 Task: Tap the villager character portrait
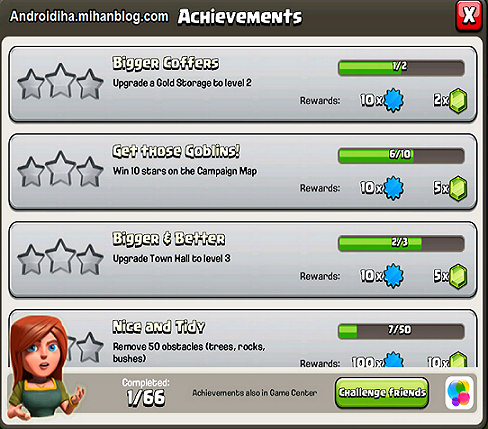[x=42, y=368]
